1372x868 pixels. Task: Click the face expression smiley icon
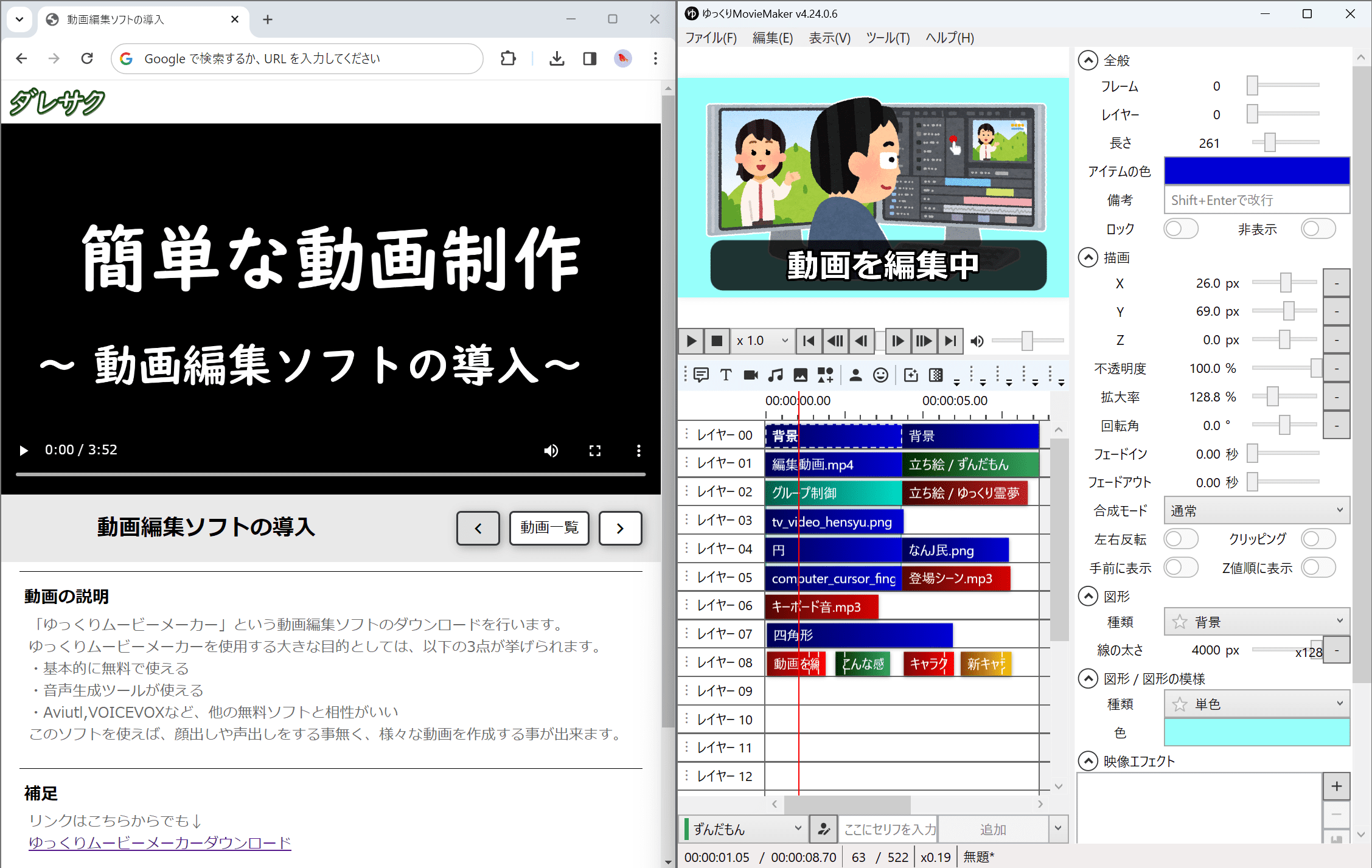pos(880,375)
